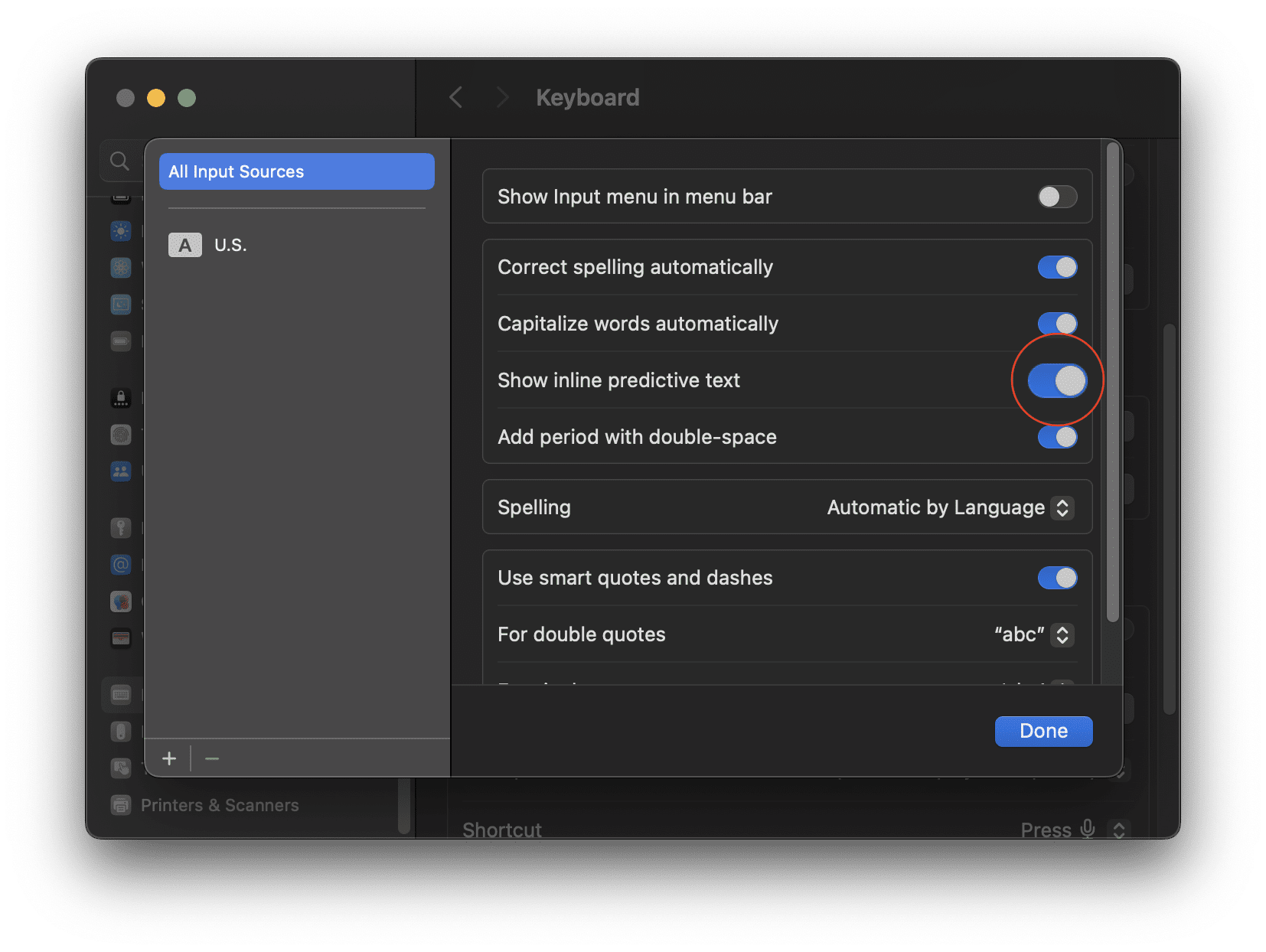The image size is (1266, 952).
Task: Open the Printers & Scanners sidebar icon
Action: pos(121,805)
